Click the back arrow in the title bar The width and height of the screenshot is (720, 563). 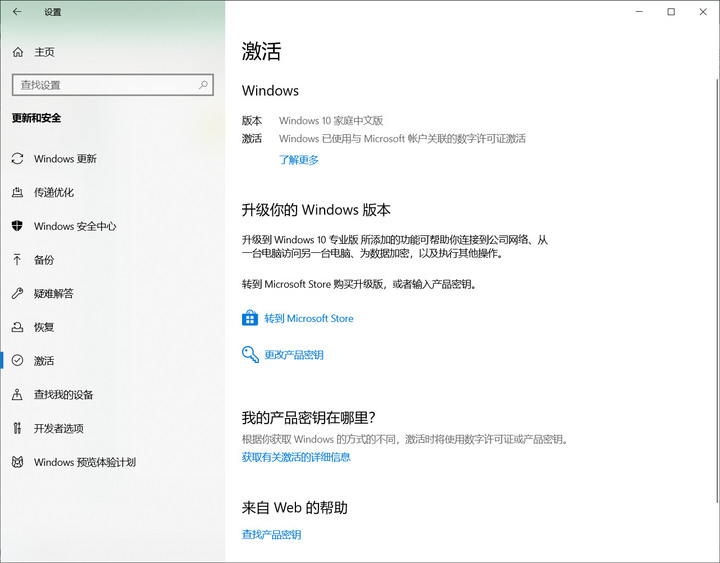[17, 12]
